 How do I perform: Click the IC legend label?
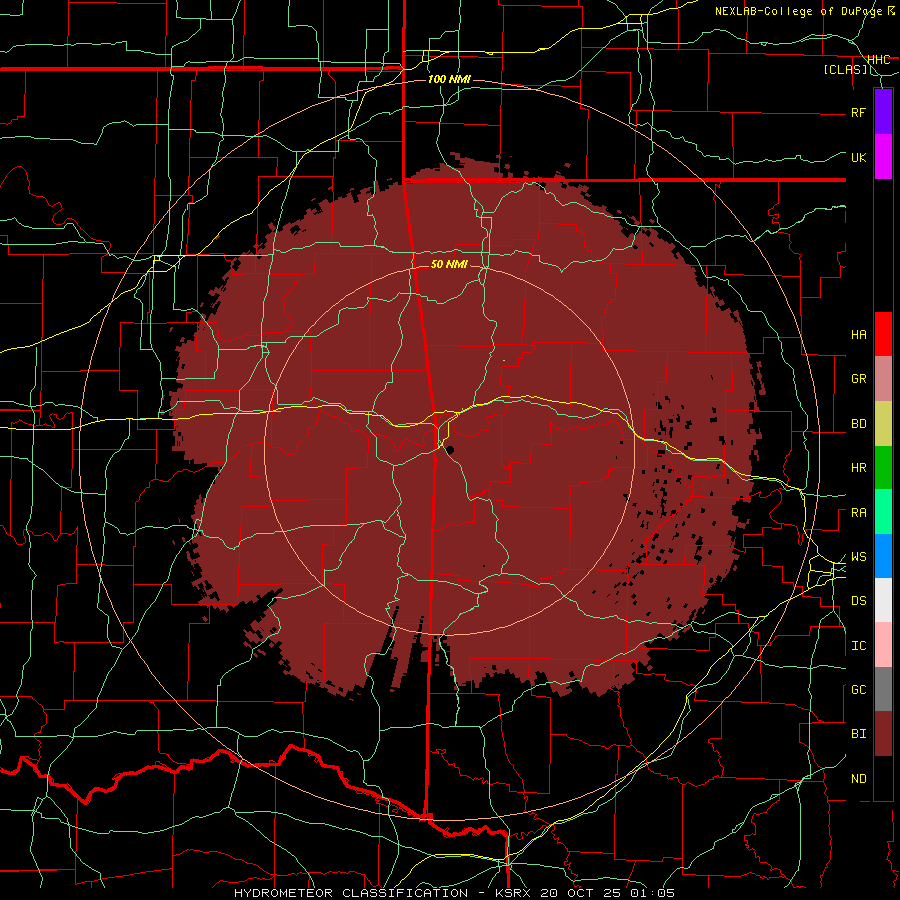[x=858, y=646]
